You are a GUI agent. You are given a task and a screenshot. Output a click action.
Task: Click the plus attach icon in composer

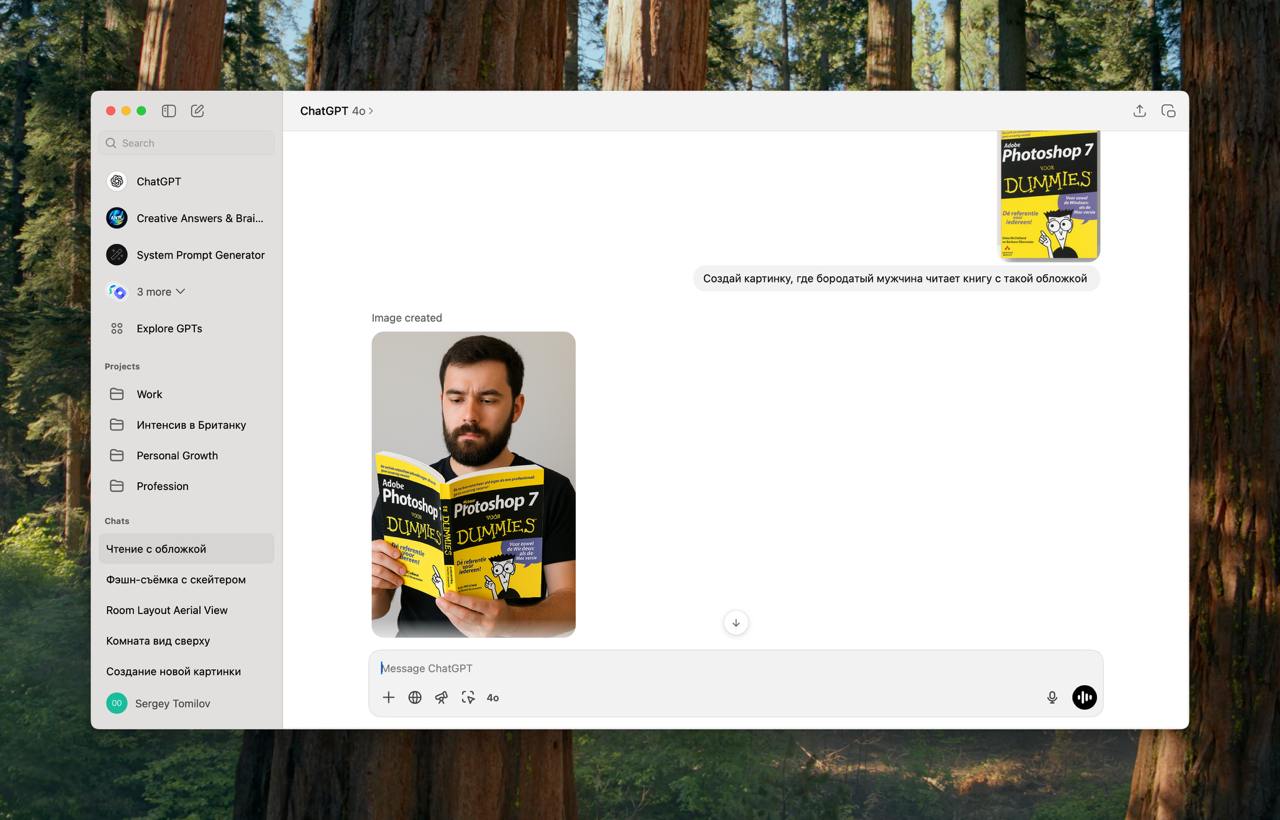click(388, 698)
